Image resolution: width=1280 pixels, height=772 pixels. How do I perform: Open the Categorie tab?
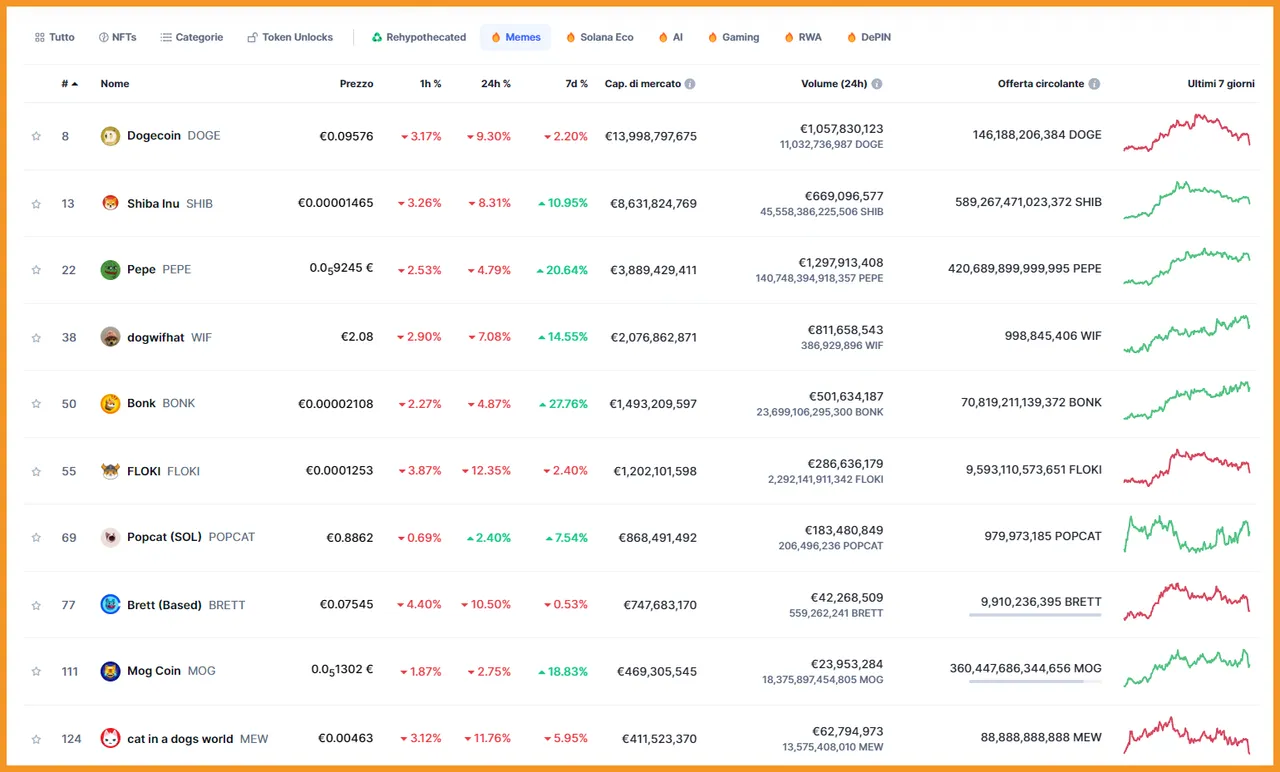tap(191, 37)
